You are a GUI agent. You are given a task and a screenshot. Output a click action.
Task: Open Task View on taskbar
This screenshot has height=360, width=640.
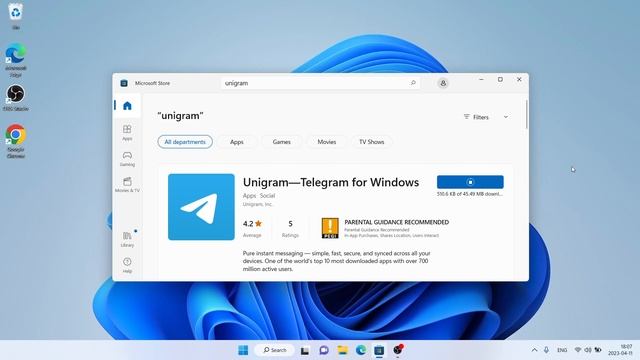304,350
